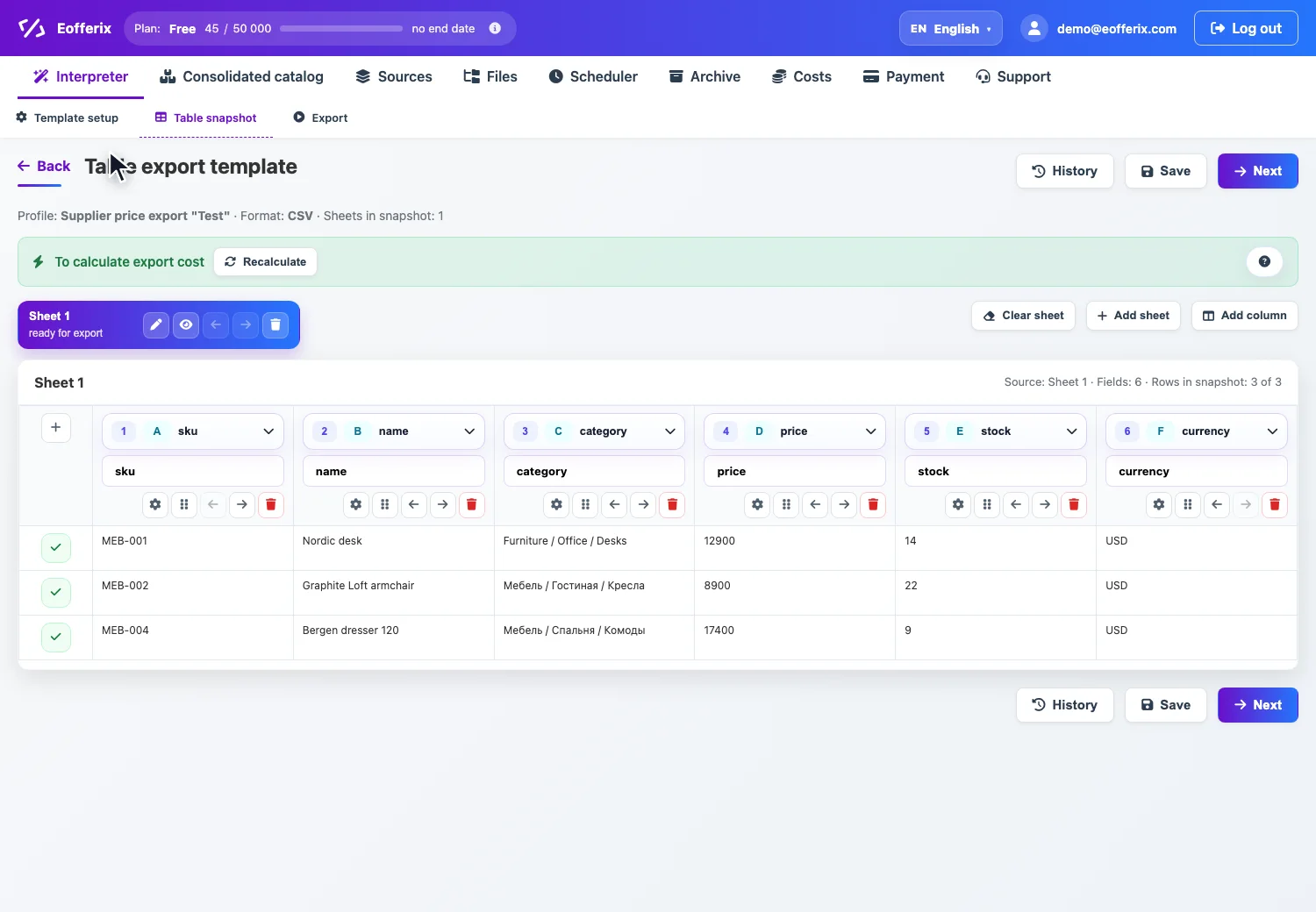Move stock column left
Viewport: 1316px width, 912px height.
click(1016, 504)
